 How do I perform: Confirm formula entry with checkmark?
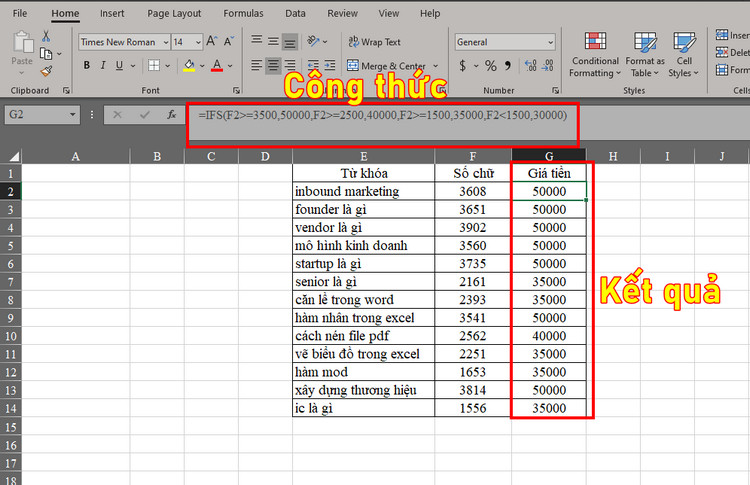(144, 115)
